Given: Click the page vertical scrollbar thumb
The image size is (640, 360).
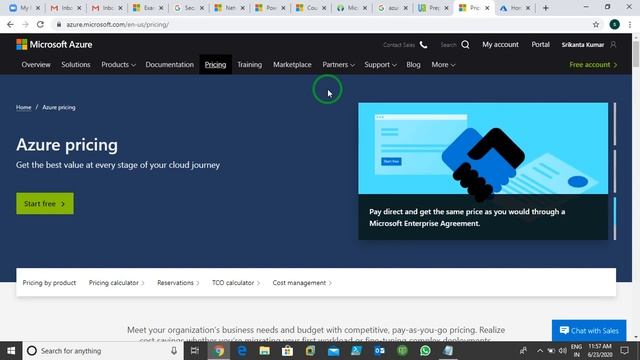Looking at the screenshot, I should tap(636, 53).
